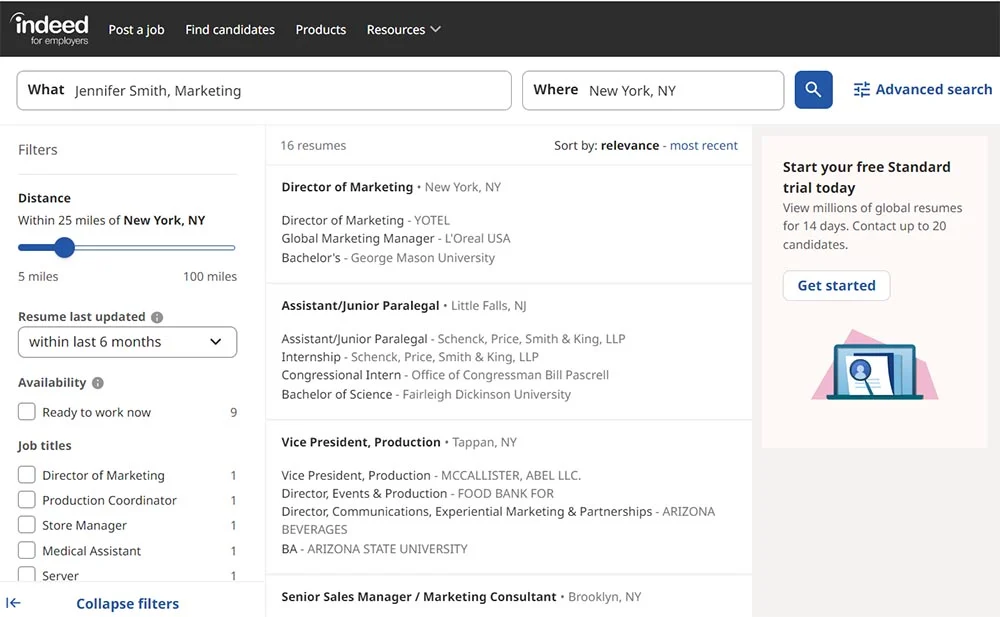Image resolution: width=1000 pixels, height=617 pixels.
Task: Click Director, Events & Production - FOOD BANK FOR
Action: click(418, 493)
